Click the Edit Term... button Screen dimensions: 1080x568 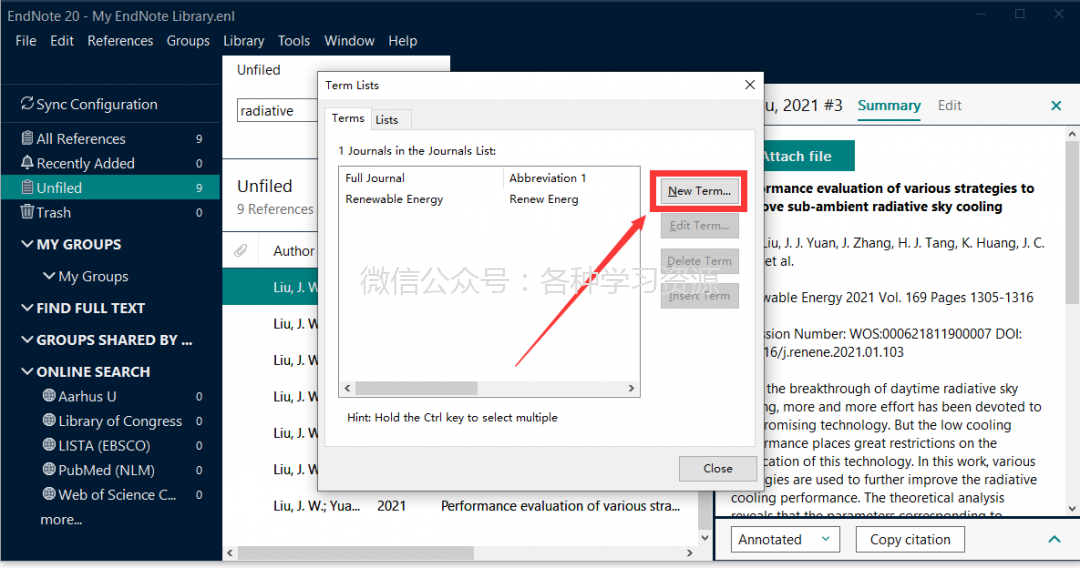(699, 225)
